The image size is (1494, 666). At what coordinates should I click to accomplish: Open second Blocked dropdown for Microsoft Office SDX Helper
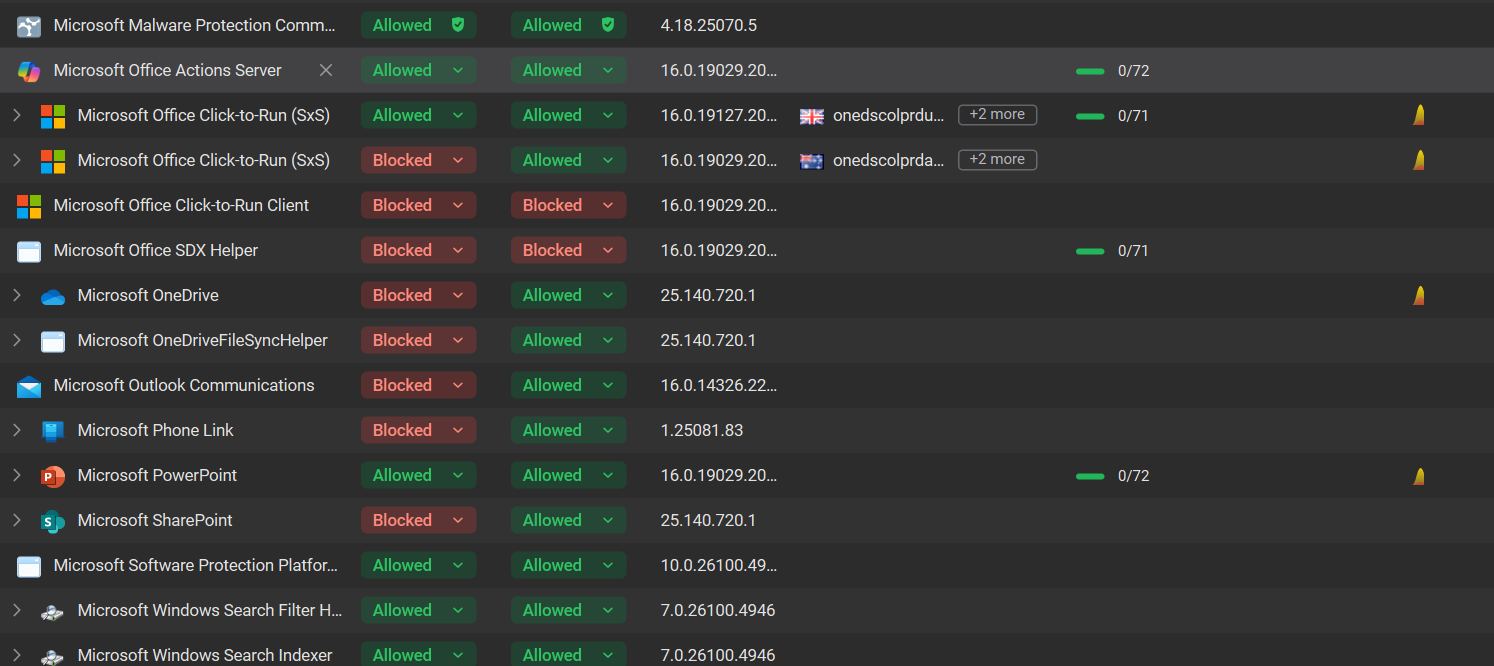pos(568,250)
